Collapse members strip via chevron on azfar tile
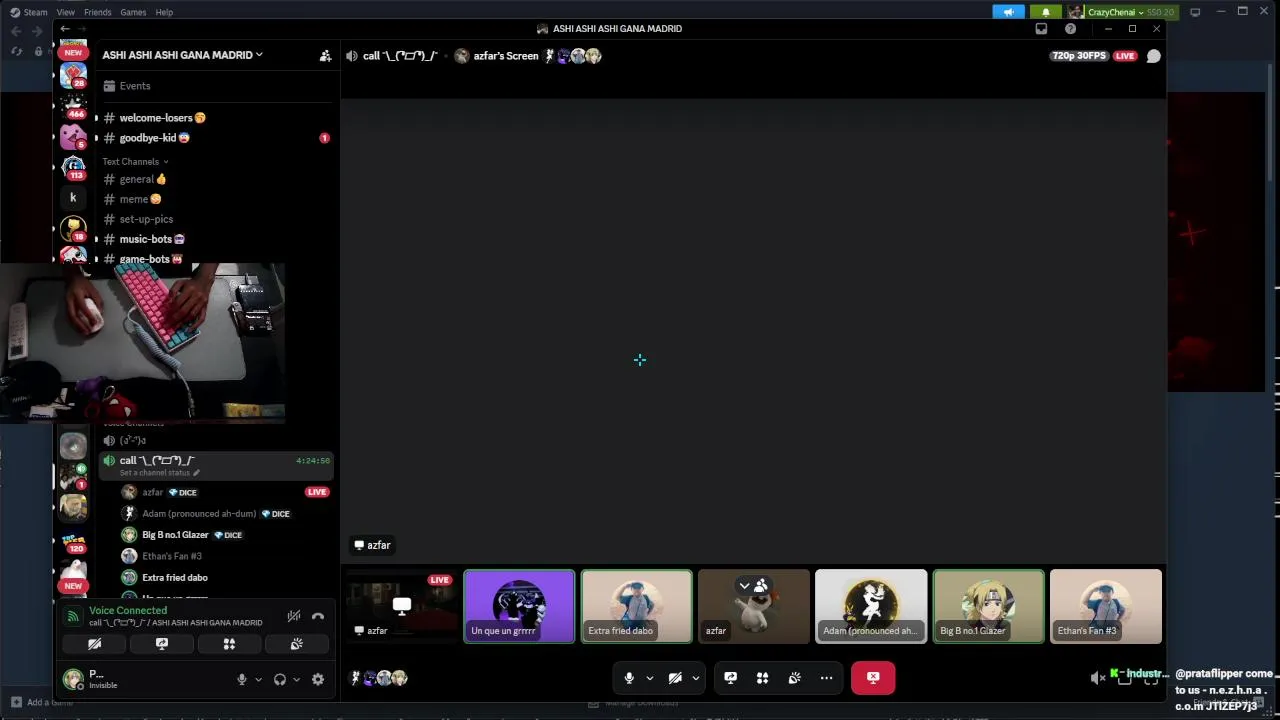Viewport: 1280px width, 720px height. [744, 586]
